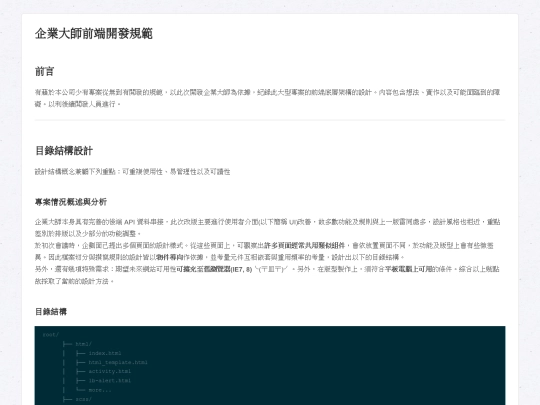Click html_template.html in the directory tree
The image size is (540, 405).
[x=118, y=362]
